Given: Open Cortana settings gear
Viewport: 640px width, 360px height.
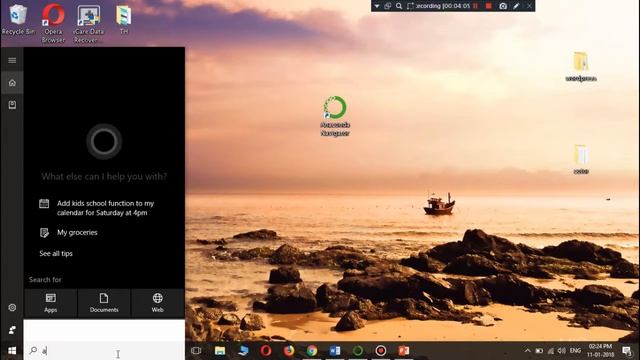Looking at the screenshot, I should [12, 307].
